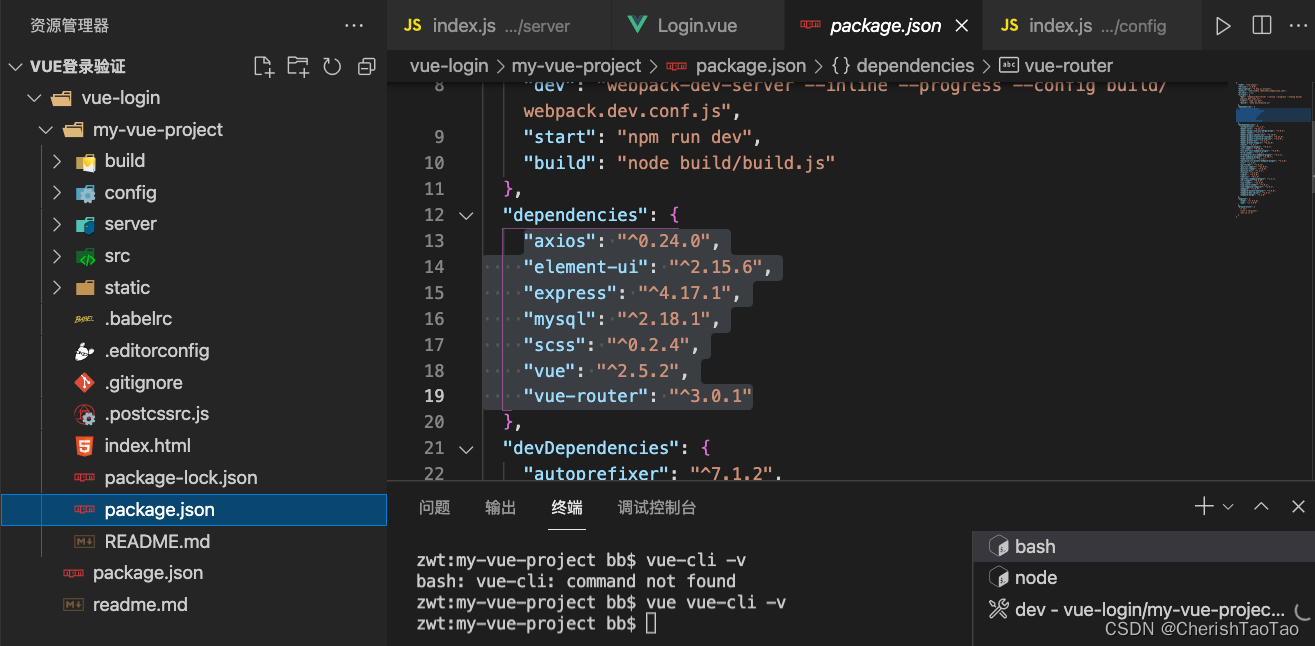Viewport: 1315px width, 646px height.
Task: Close the package.json editor tab
Action: pyautogui.click(x=962, y=26)
